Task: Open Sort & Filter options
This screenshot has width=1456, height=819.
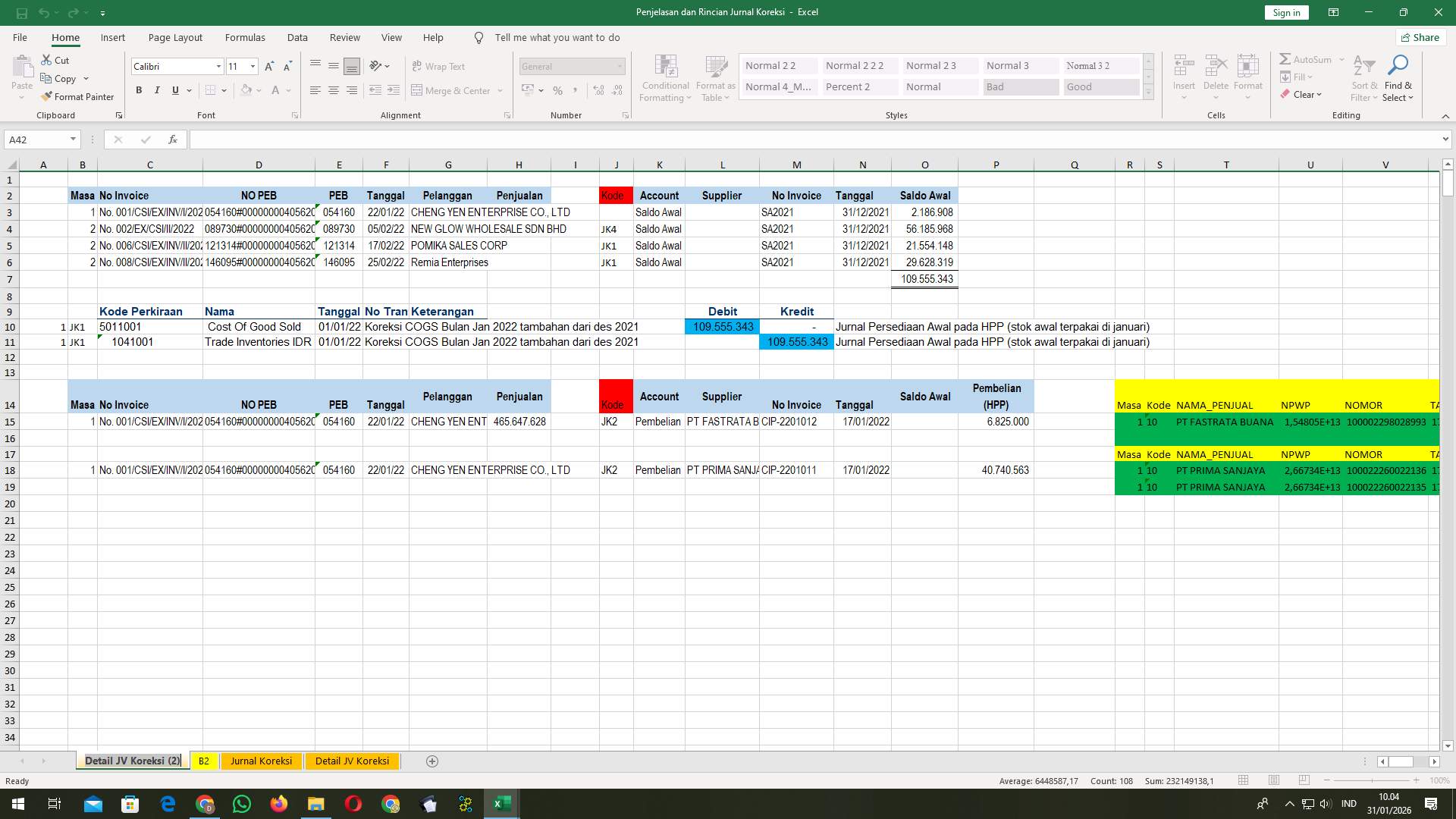Action: 1363,78
